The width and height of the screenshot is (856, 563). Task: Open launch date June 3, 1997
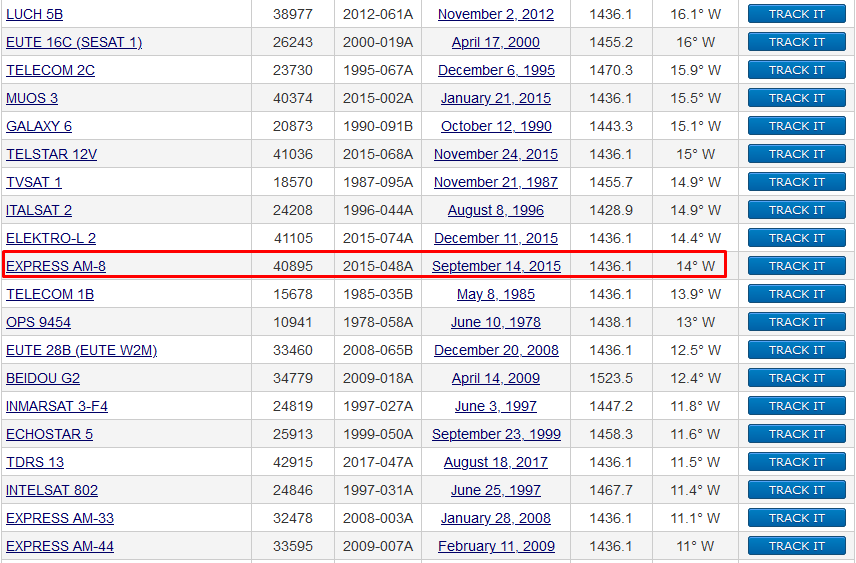tap(496, 407)
